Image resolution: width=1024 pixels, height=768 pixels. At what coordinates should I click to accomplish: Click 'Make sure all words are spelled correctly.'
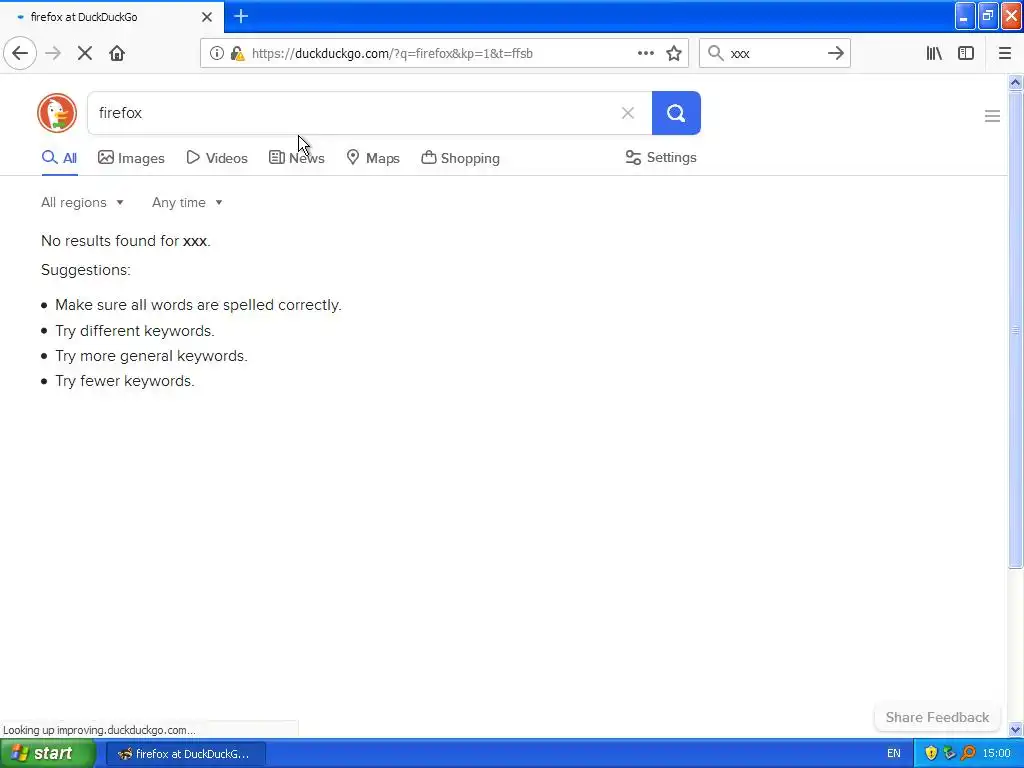pyautogui.click(x=198, y=305)
